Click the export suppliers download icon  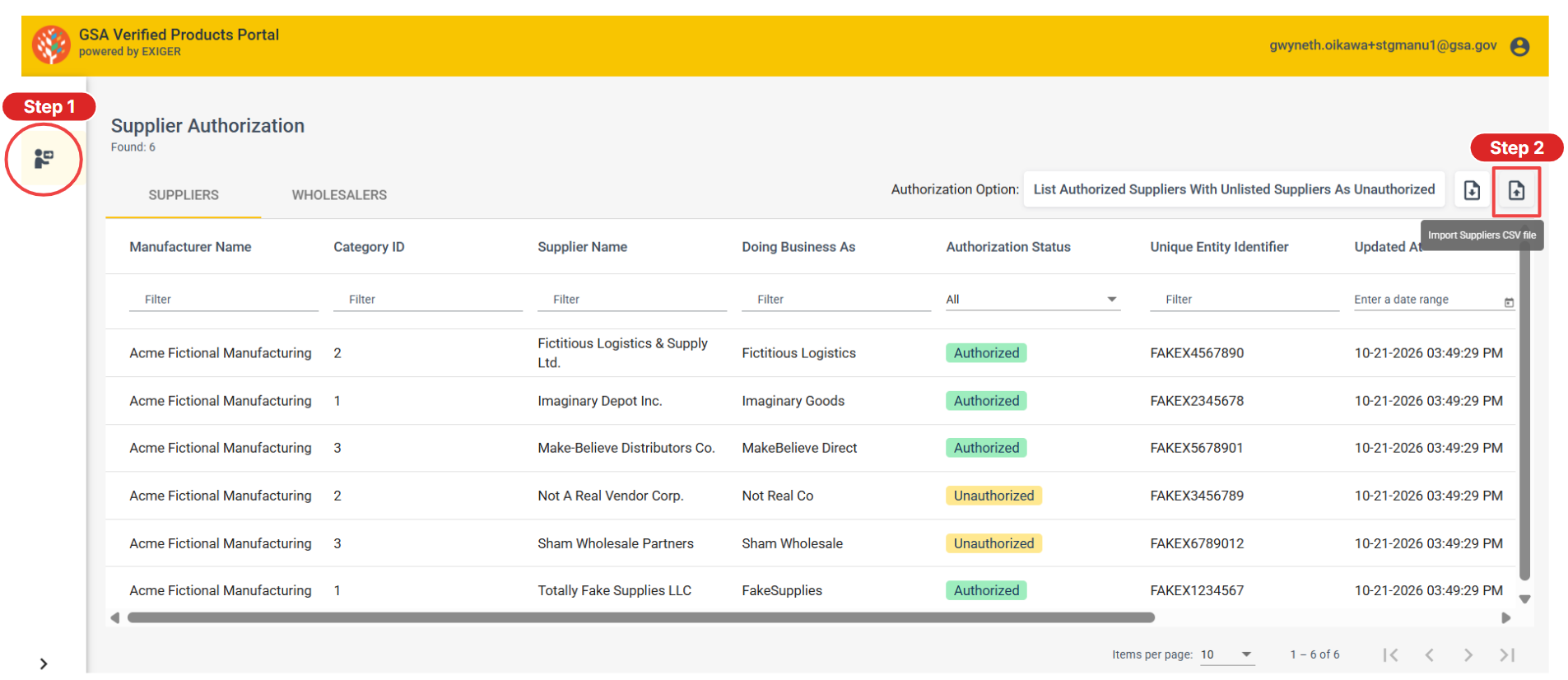coord(1472,190)
